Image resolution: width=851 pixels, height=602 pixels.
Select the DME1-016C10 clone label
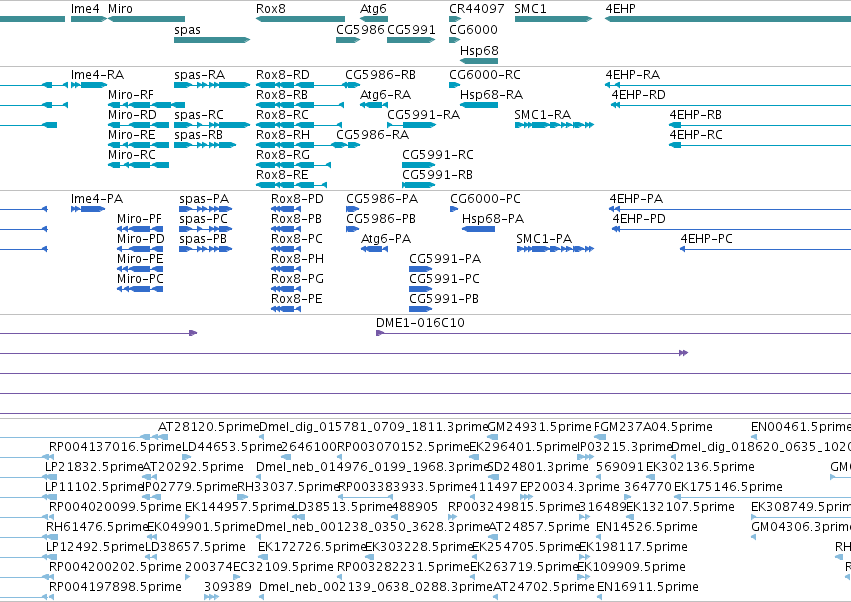(420, 323)
